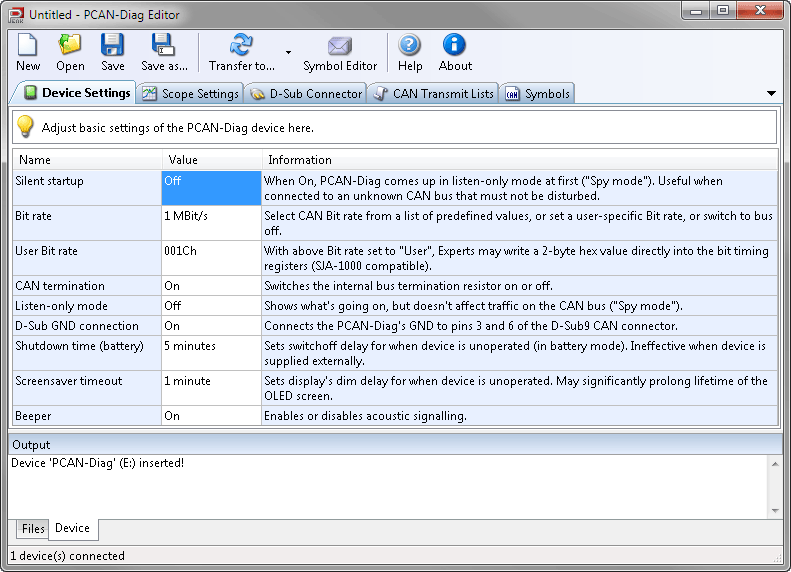Click the Save floppy disk icon

(x=112, y=46)
